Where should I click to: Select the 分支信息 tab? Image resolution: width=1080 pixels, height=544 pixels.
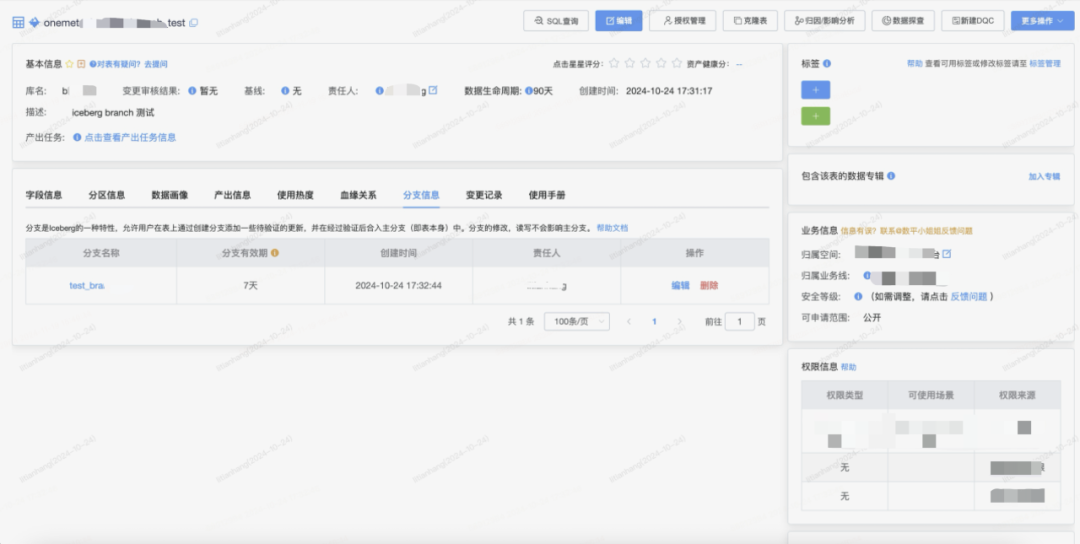pyautogui.click(x=422, y=196)
